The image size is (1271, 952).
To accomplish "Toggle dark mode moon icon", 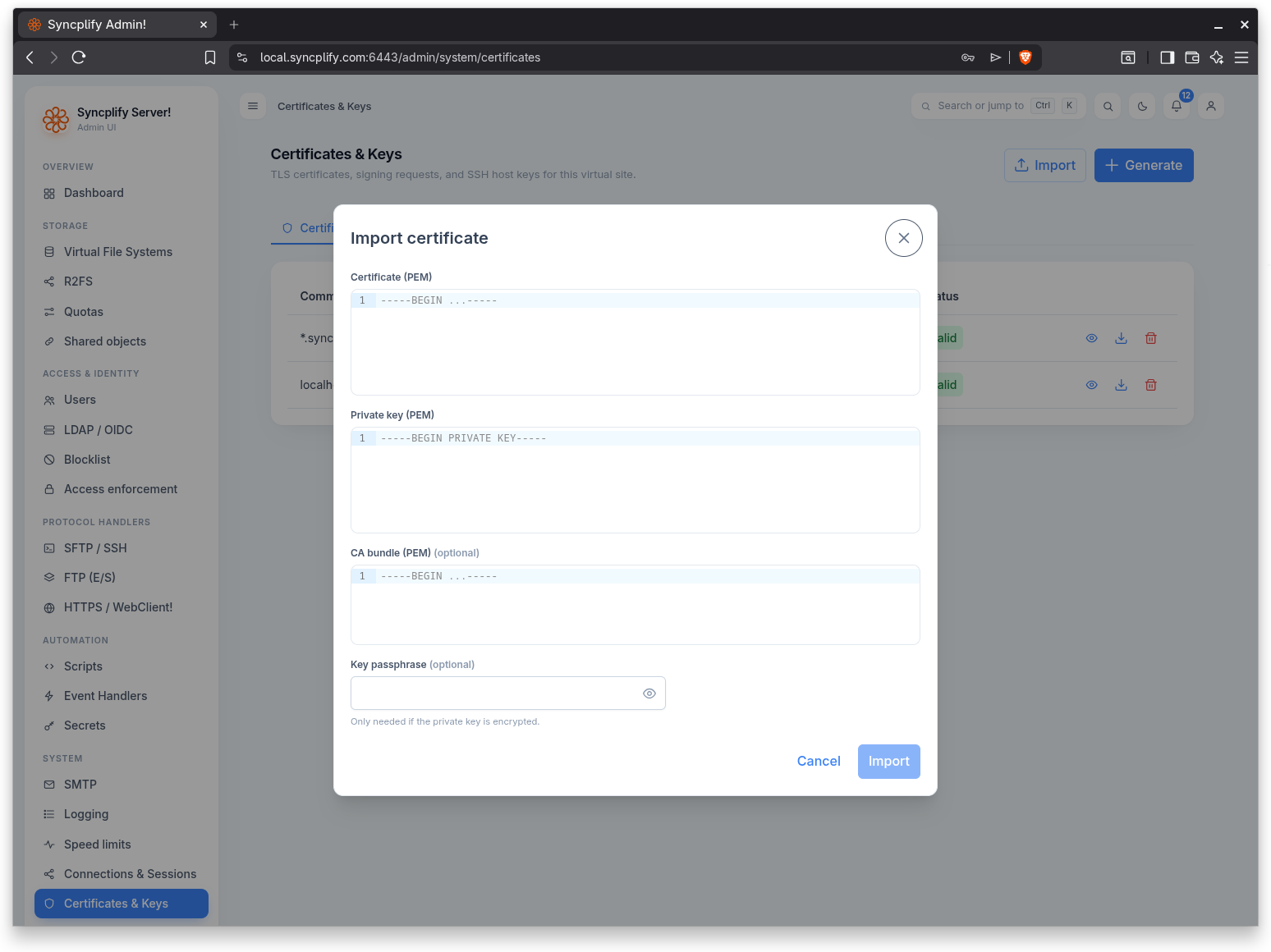I will pyautogui.click(x=1142, y=106).
